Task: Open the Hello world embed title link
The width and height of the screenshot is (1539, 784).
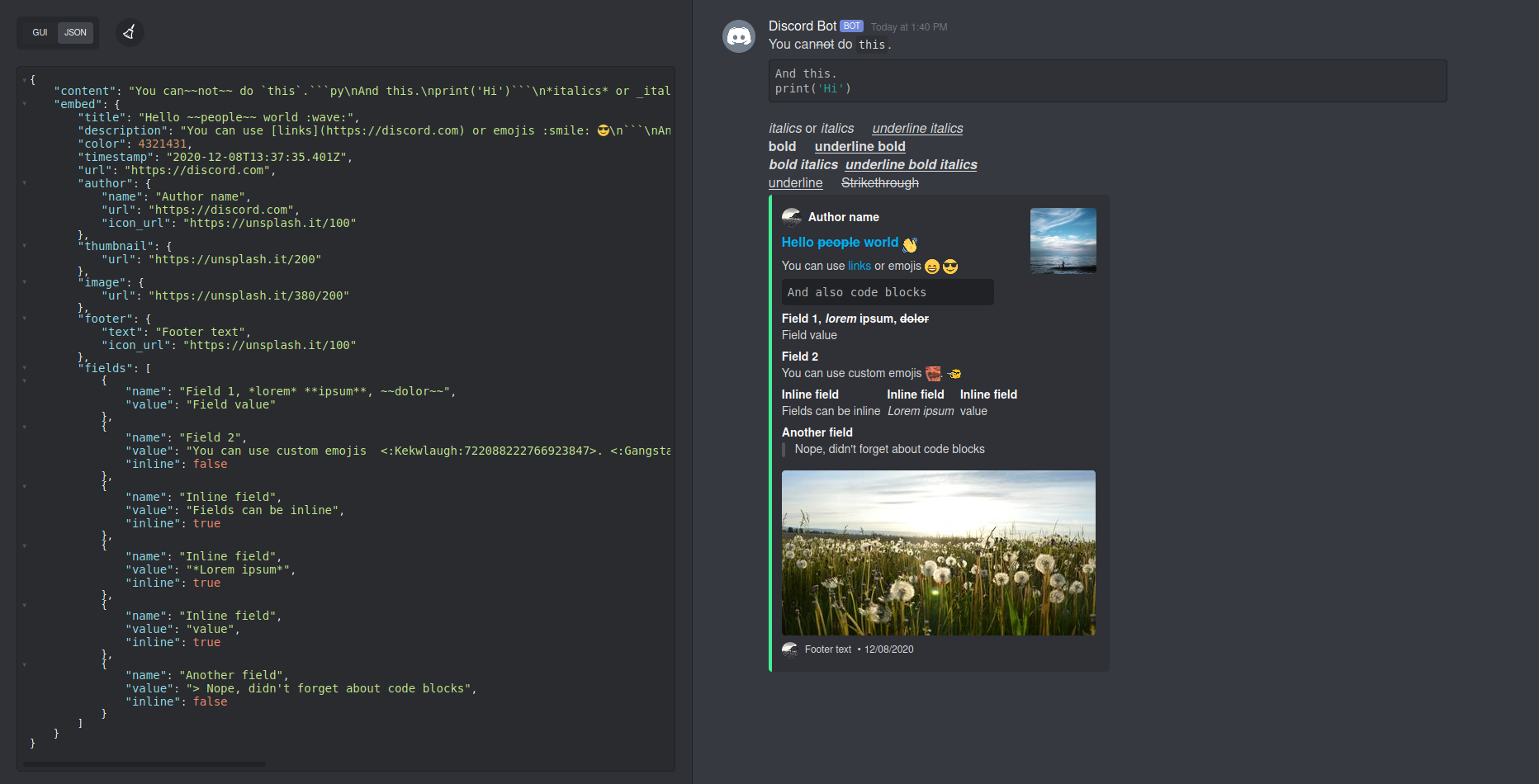Action: 840,243
